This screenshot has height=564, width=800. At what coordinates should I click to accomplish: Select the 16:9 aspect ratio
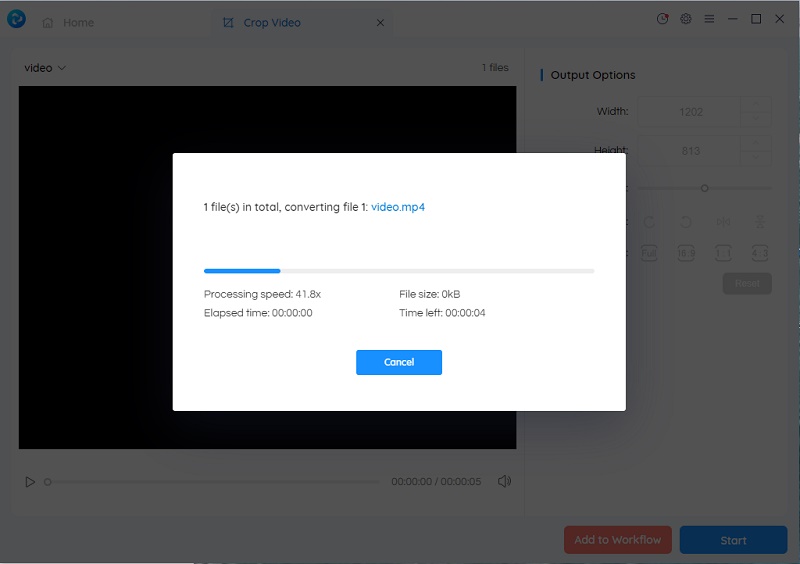686,253
